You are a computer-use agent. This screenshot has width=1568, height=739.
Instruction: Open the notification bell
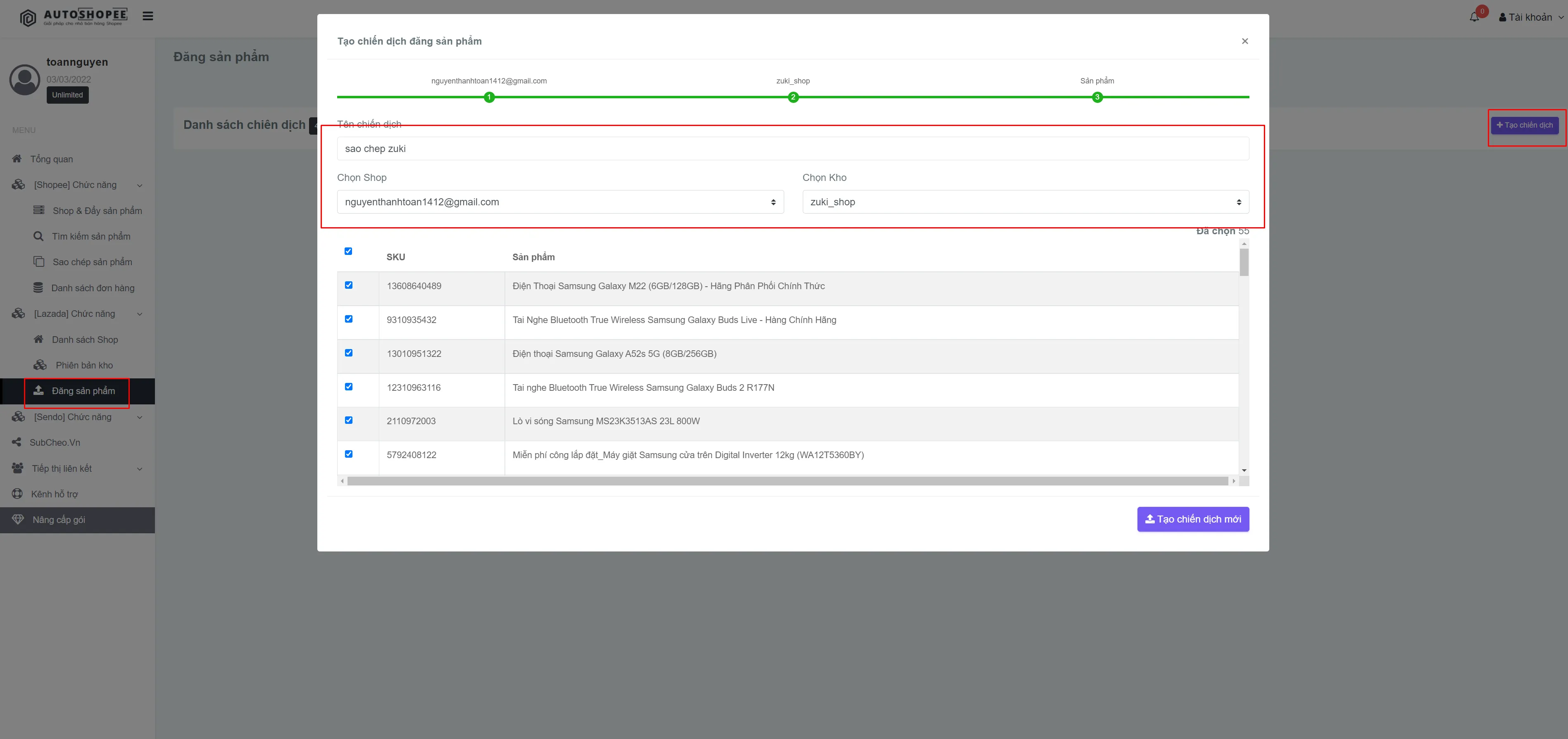click(x=1474, y=17)
